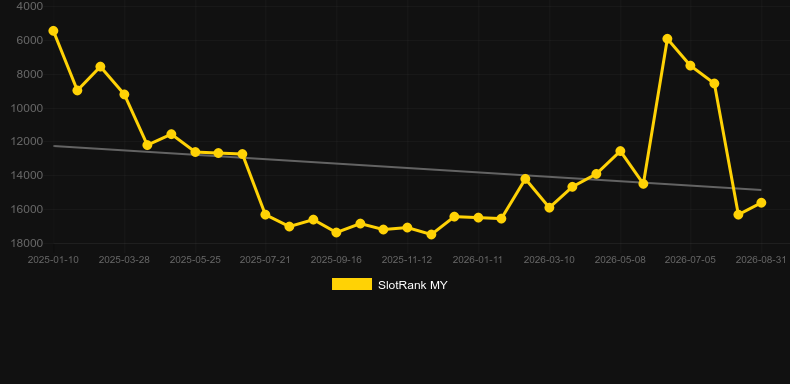Click the 14000 y-axis label
790x384 pixels.
click(27, 175)
